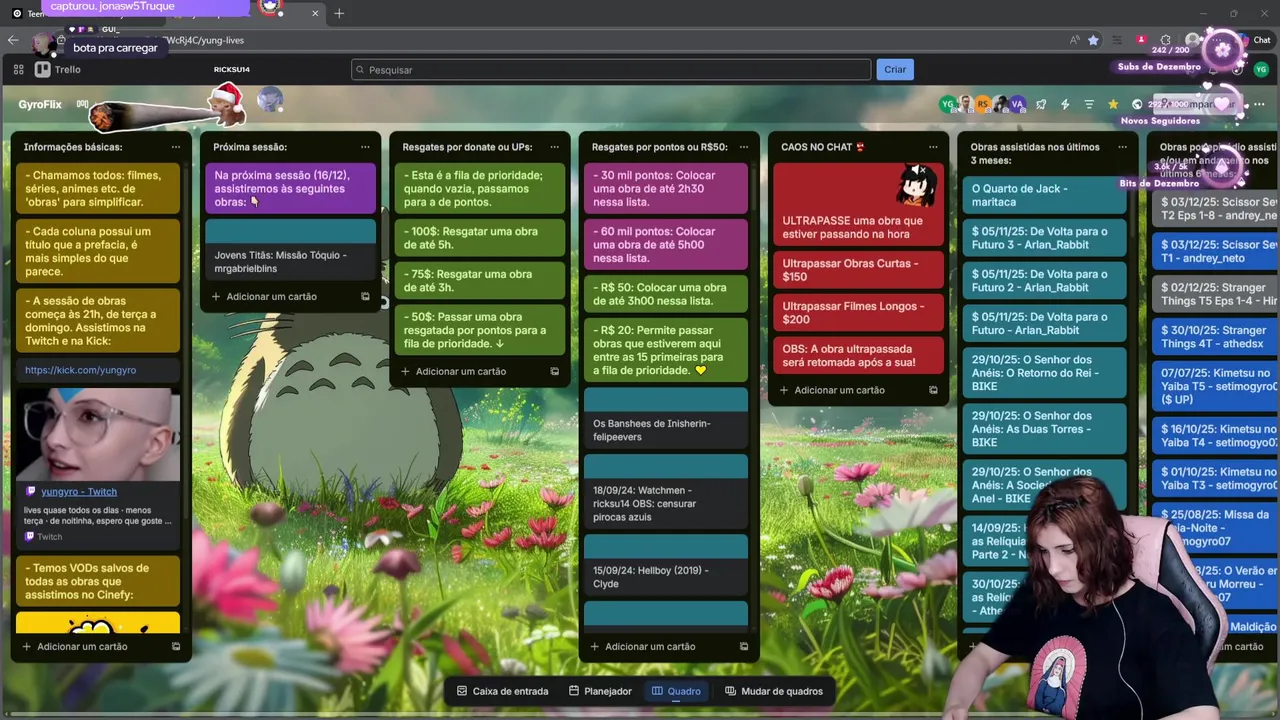
Task: Open the notifications bell in the Trello header
Action: [x=1213, y=70]
